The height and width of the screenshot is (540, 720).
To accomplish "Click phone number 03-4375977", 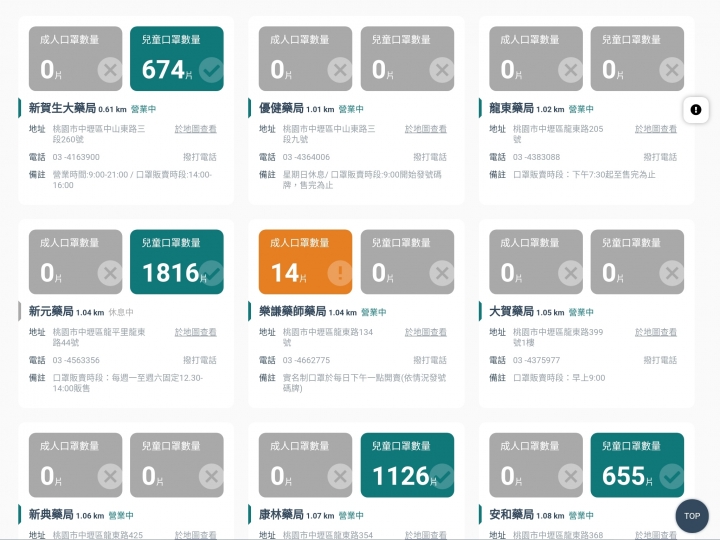I will 536,360.
